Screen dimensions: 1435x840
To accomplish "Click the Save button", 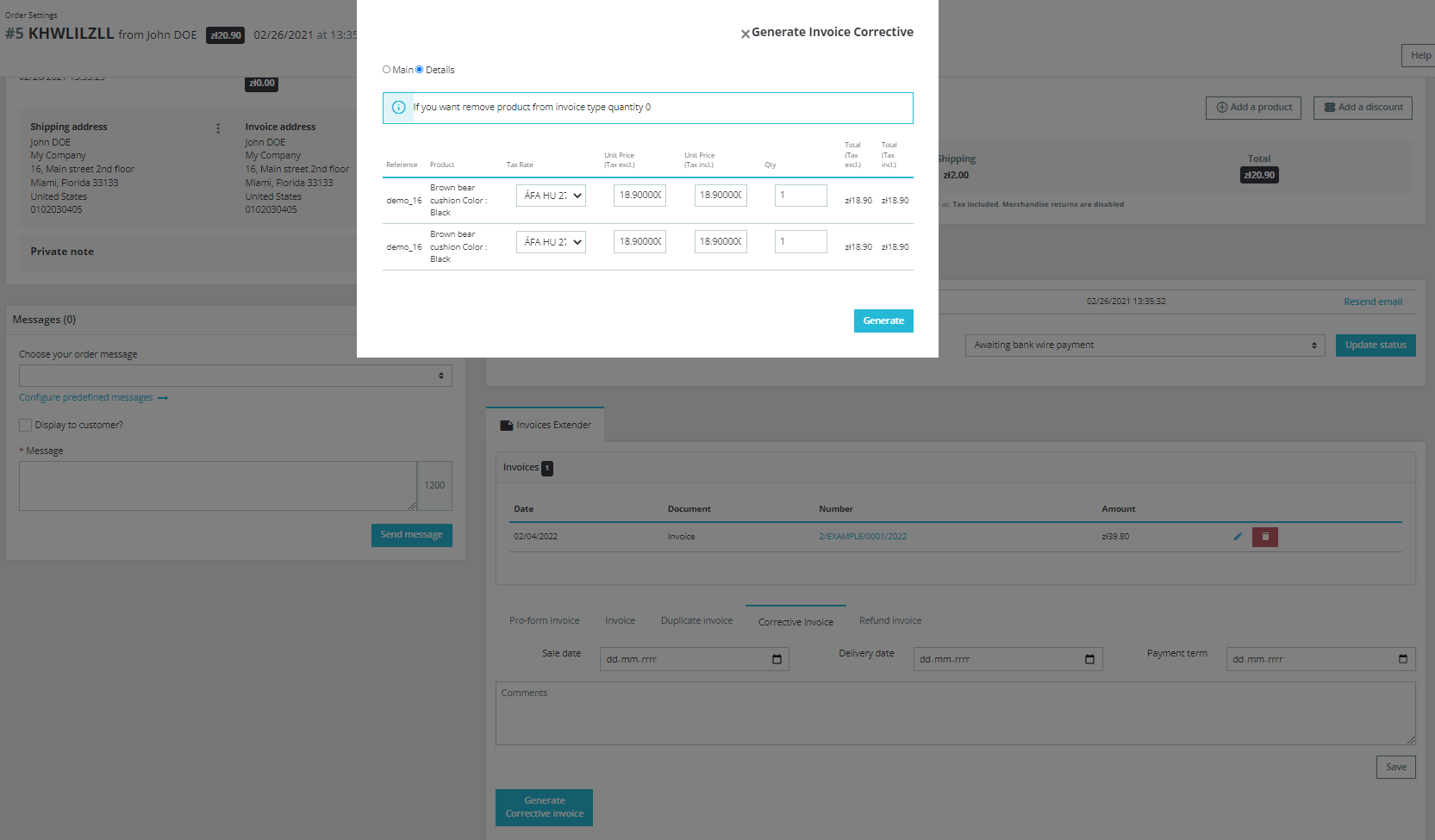I will click(x=1396, y=768).
